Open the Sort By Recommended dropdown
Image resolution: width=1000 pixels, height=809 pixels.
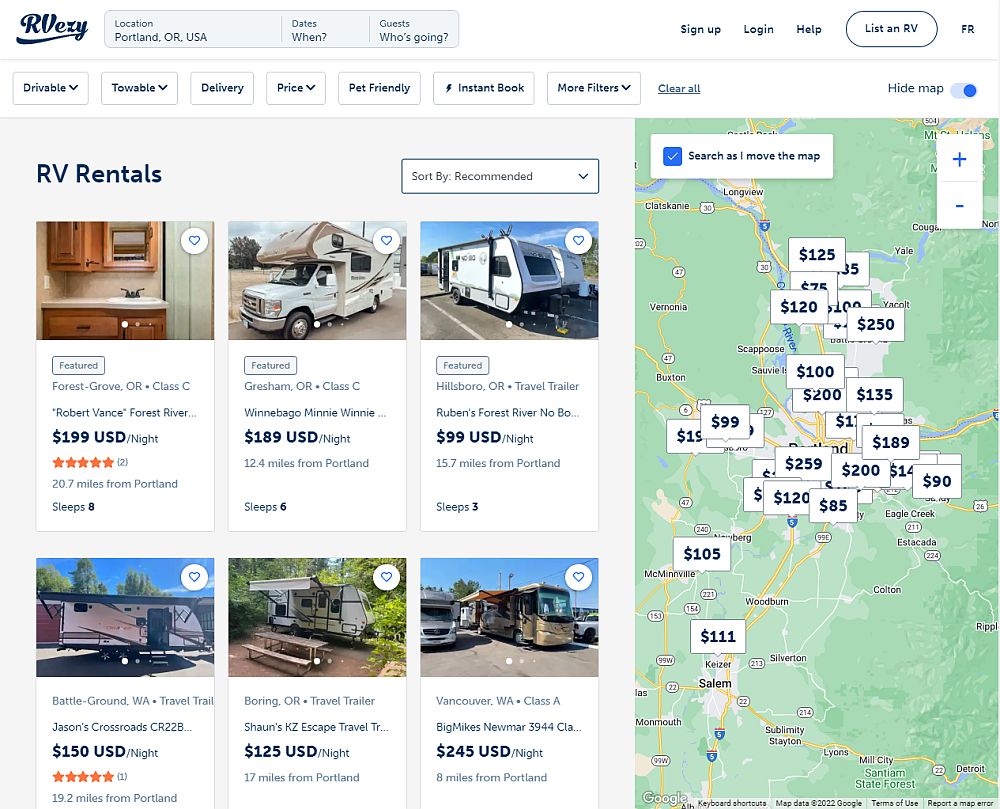(500, 176)
